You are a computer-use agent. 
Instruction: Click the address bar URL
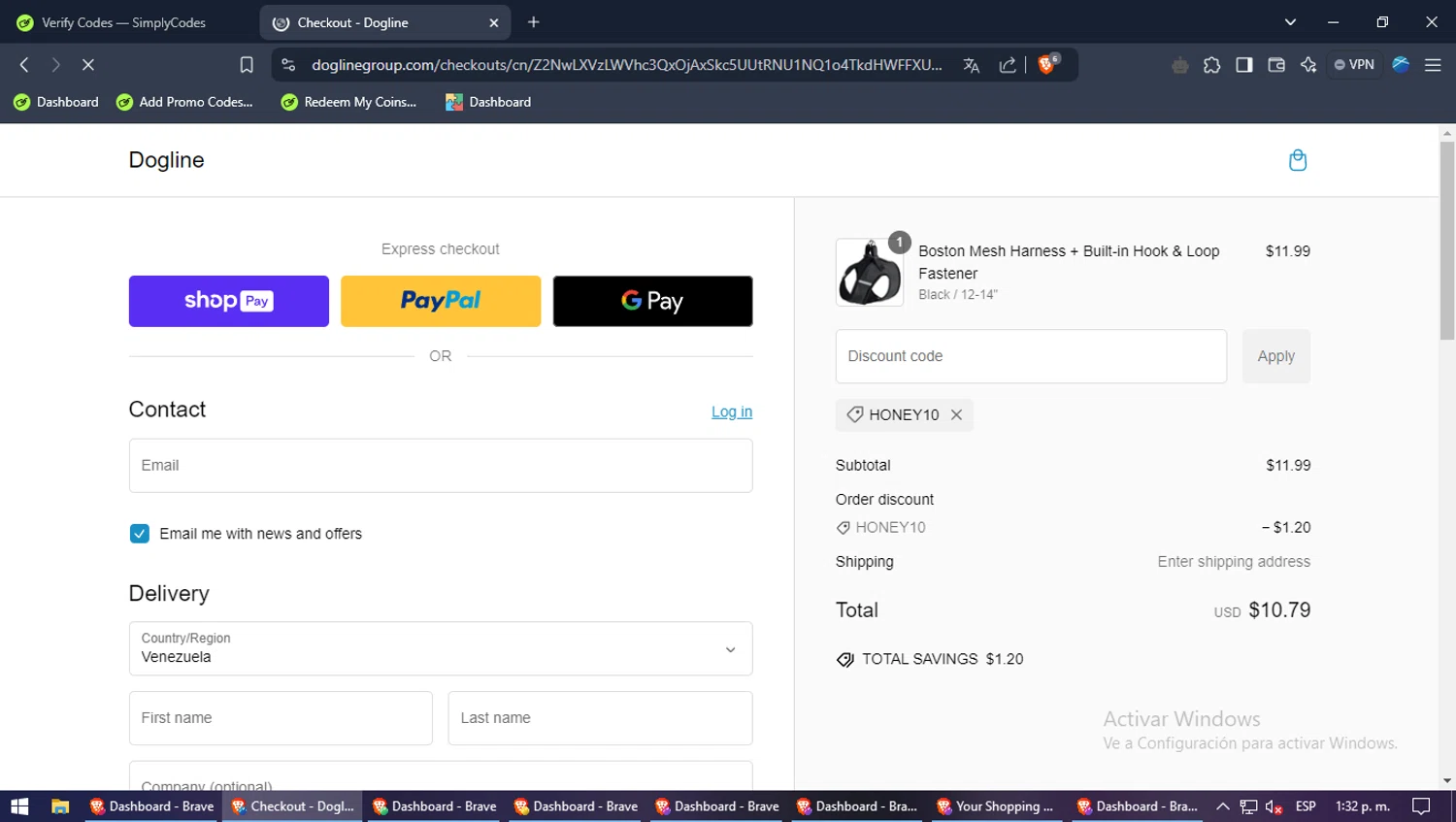(x=626, y=65)
